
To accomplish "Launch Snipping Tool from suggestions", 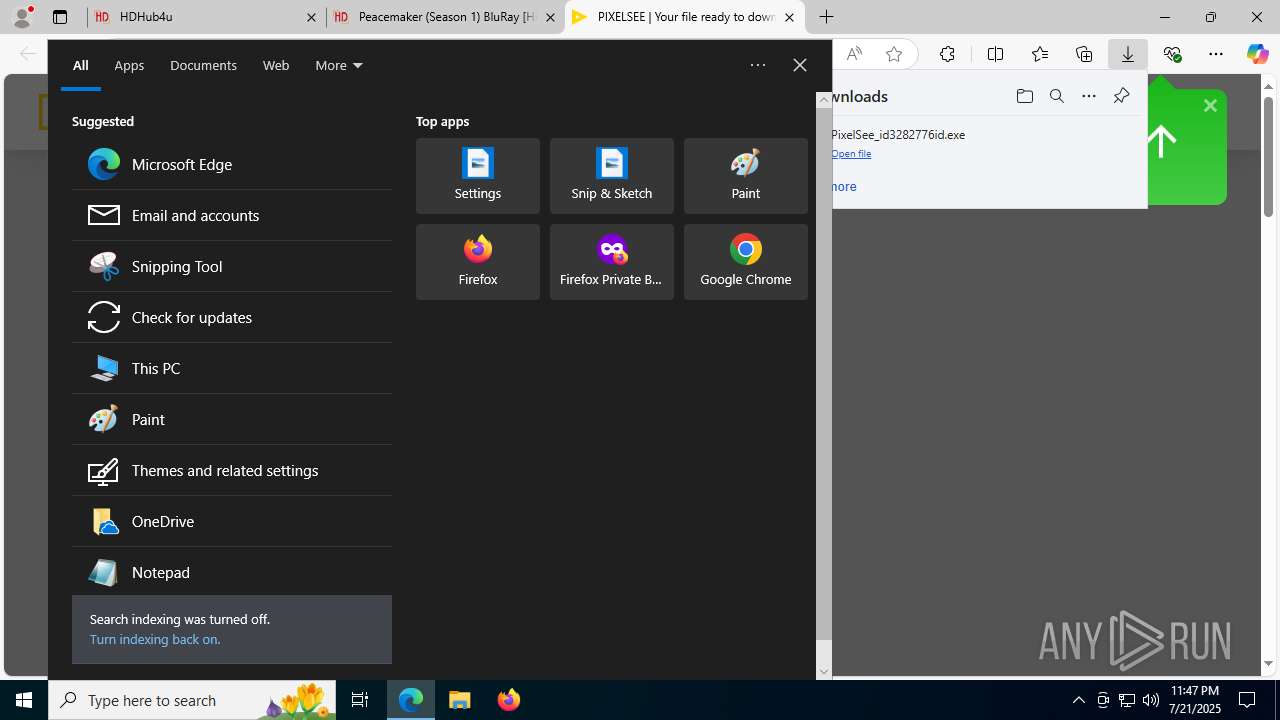I will [x=232, y=266].
